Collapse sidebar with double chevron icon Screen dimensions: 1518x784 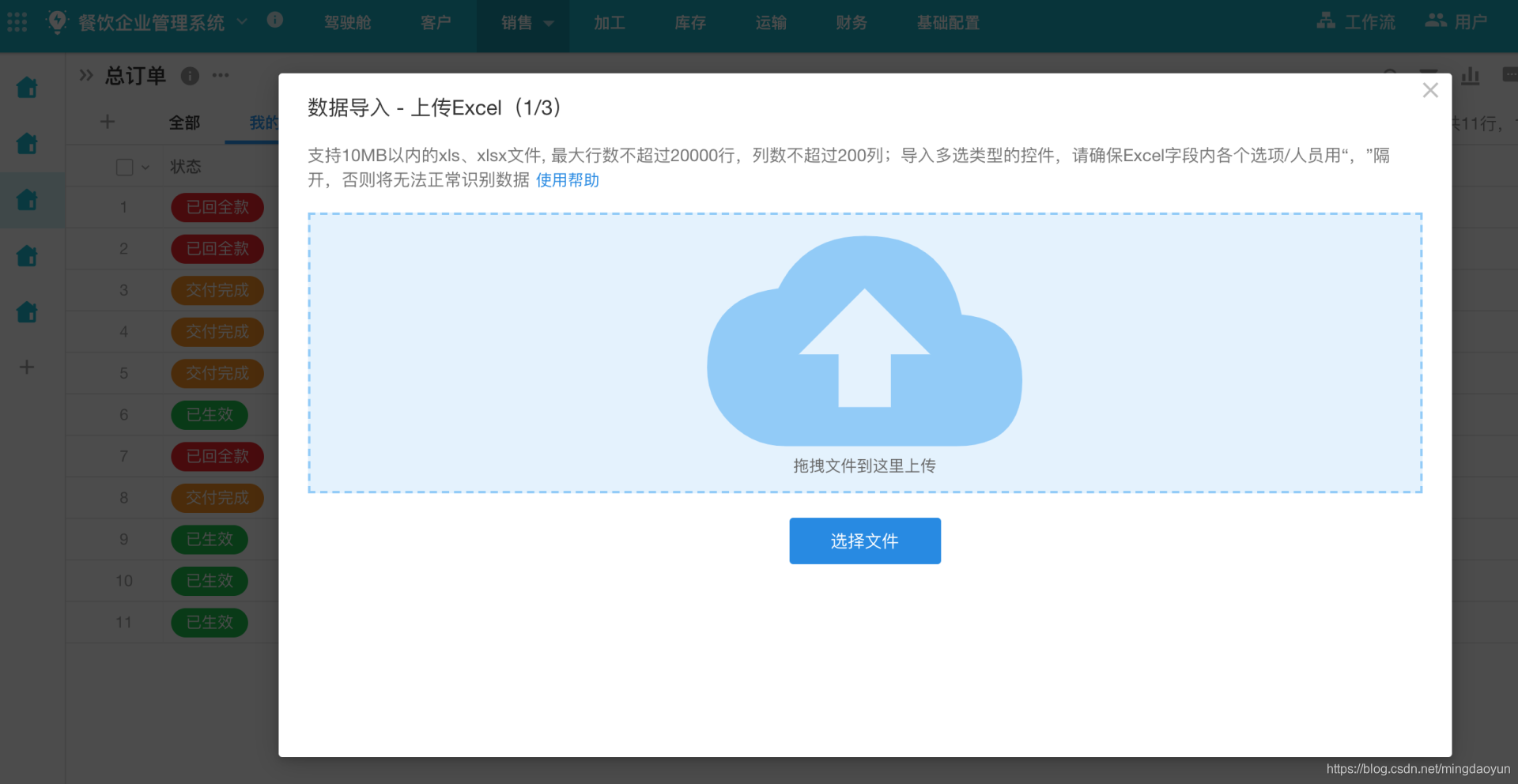(86, 75)
